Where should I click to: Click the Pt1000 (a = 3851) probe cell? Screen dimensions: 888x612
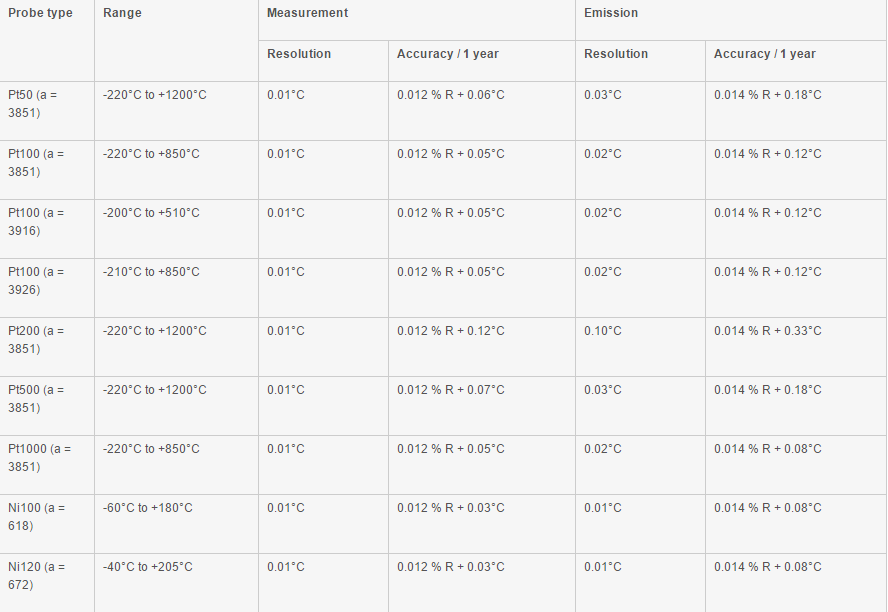click(40, 457)
